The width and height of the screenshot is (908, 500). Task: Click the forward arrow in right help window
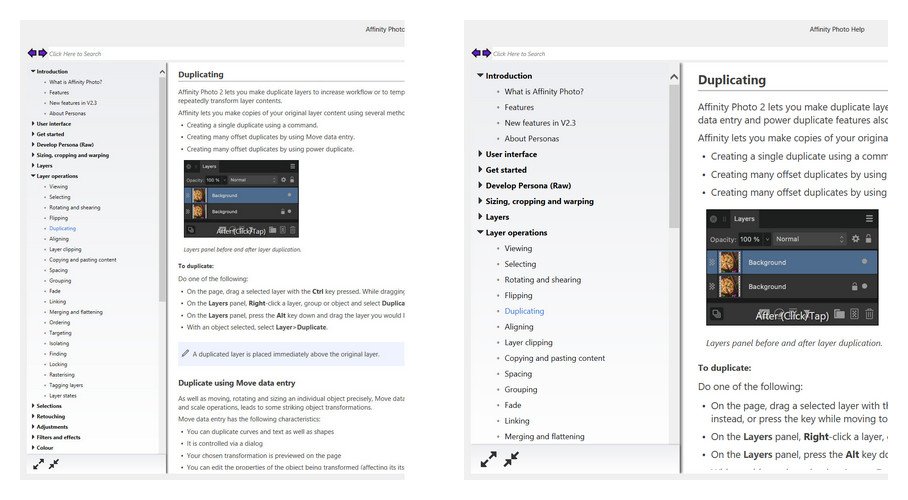pyautogui.click(x=486, y=53)
